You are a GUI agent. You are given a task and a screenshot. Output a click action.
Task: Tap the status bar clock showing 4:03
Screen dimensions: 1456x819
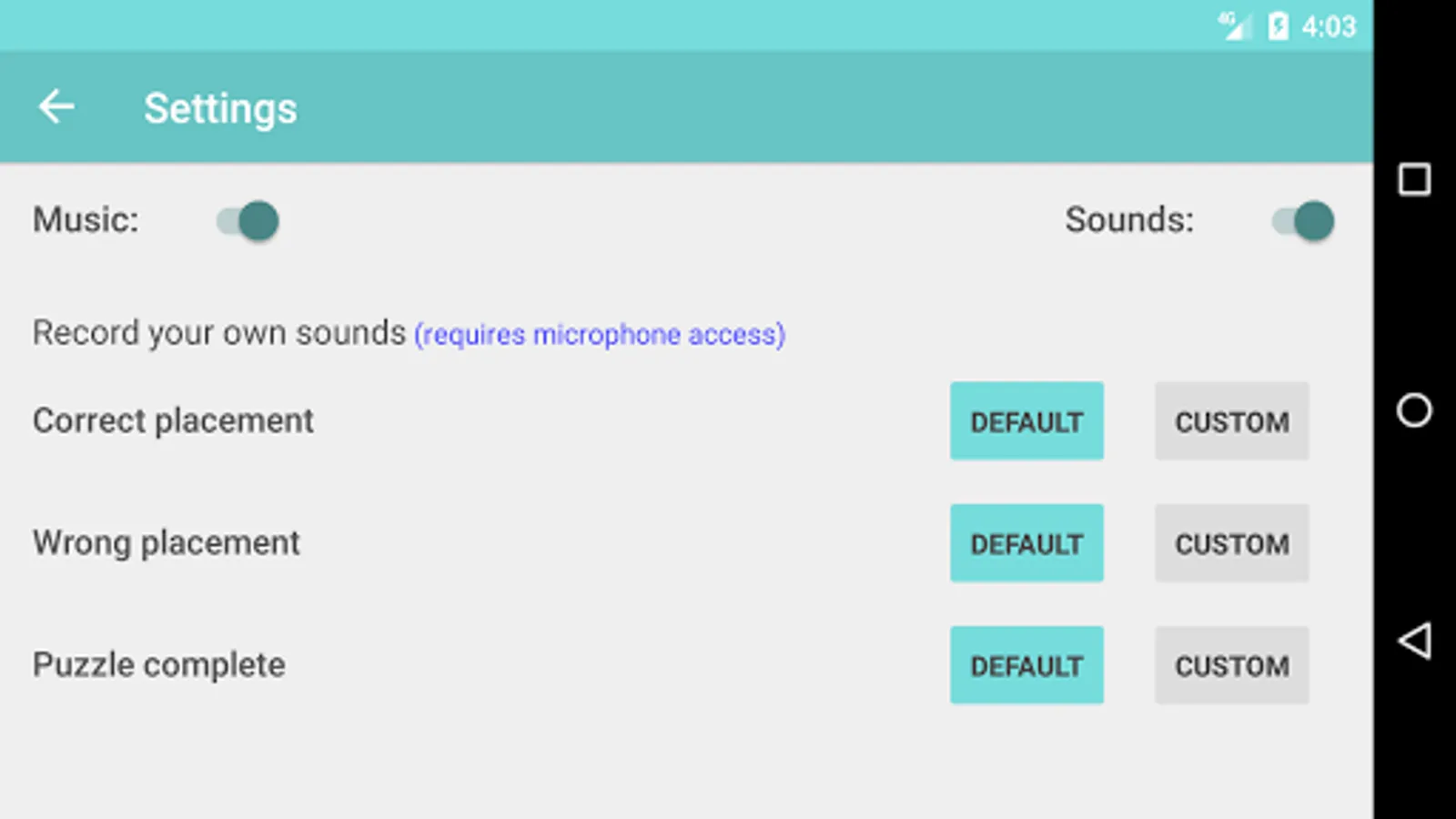tap(1329, 26)
